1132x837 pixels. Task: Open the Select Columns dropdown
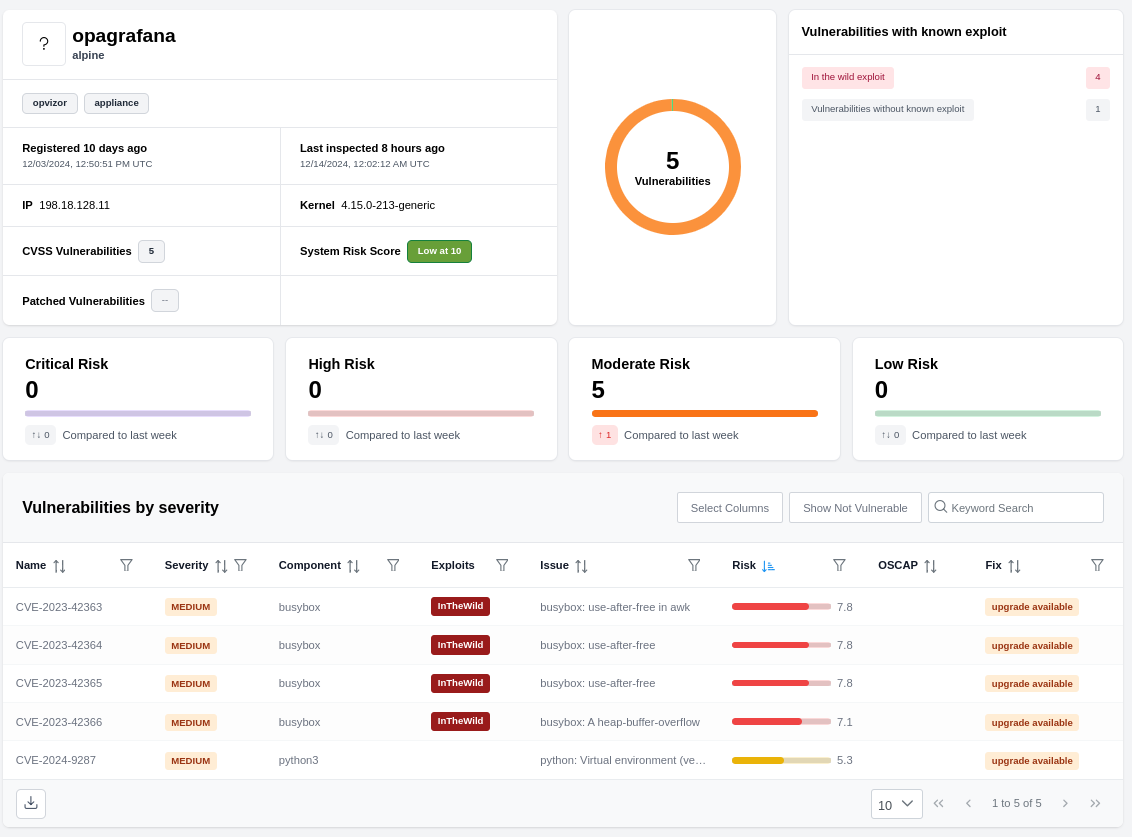(x=729, y=507)
